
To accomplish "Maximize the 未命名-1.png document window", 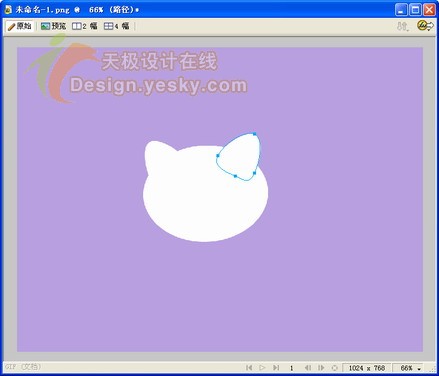I will pyautogui.click(x=415, y=10).
